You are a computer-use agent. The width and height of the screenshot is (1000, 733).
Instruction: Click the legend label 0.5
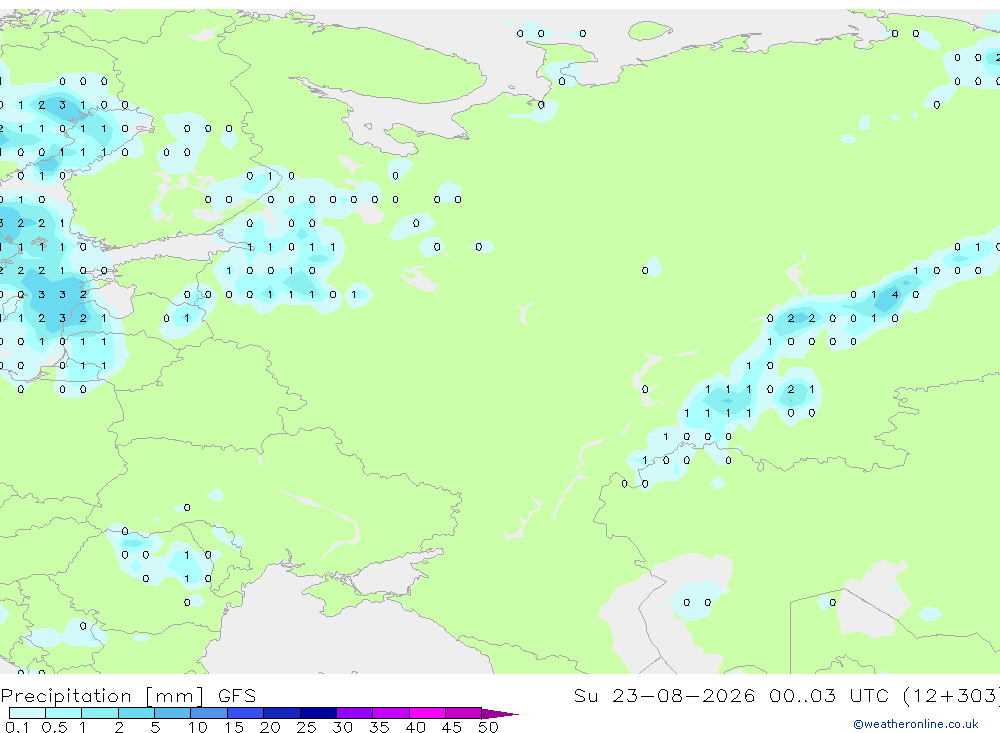coord(54,727)
